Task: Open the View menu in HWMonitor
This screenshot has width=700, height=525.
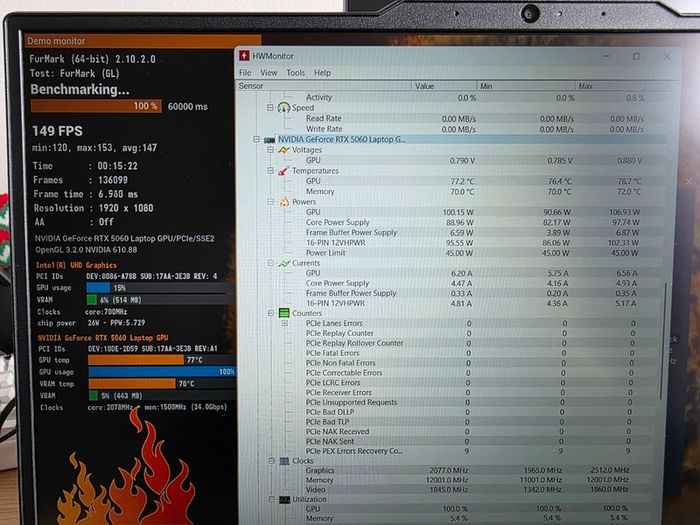Action: (x=268, y=72)
